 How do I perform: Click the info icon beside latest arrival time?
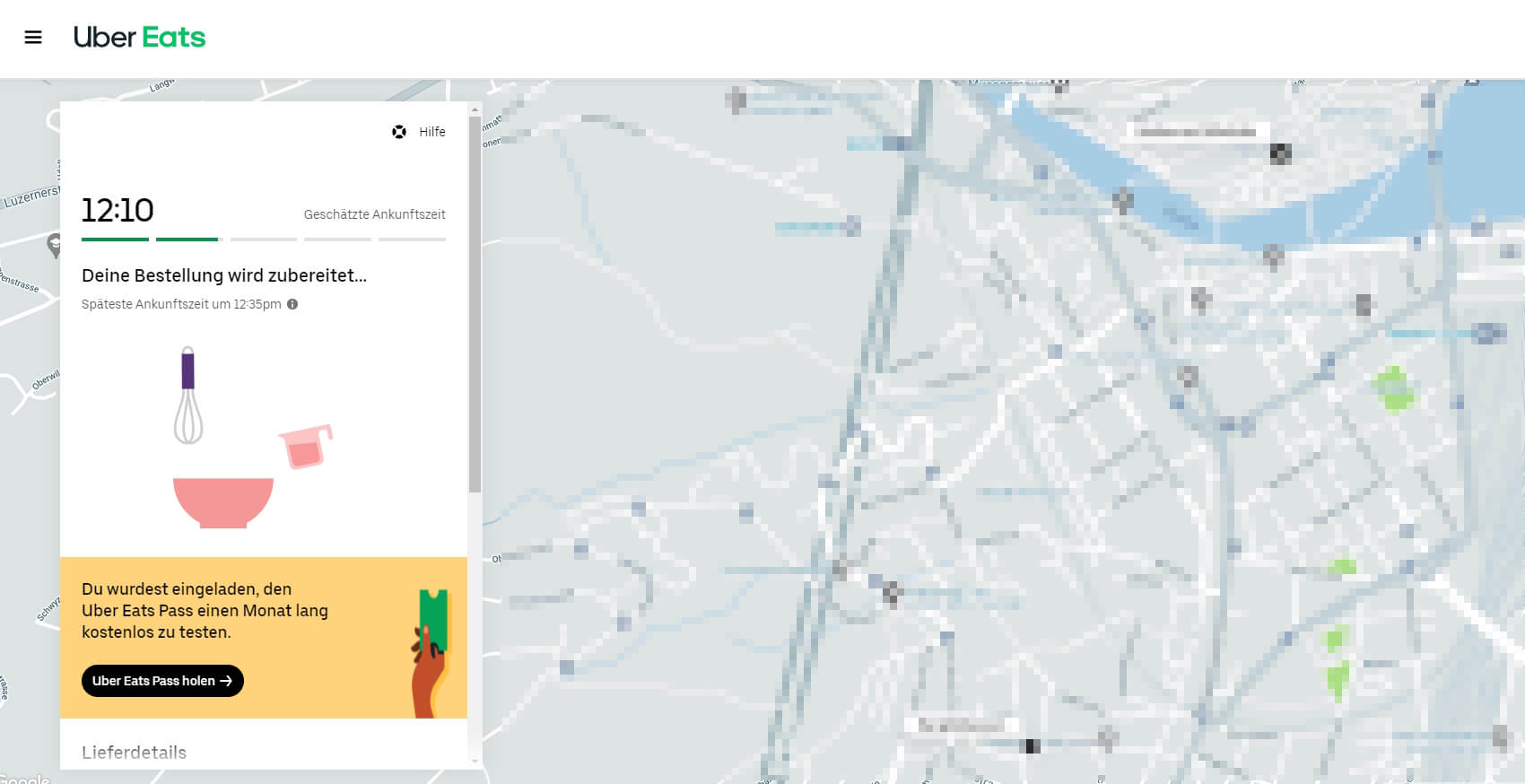click(292, 304)
